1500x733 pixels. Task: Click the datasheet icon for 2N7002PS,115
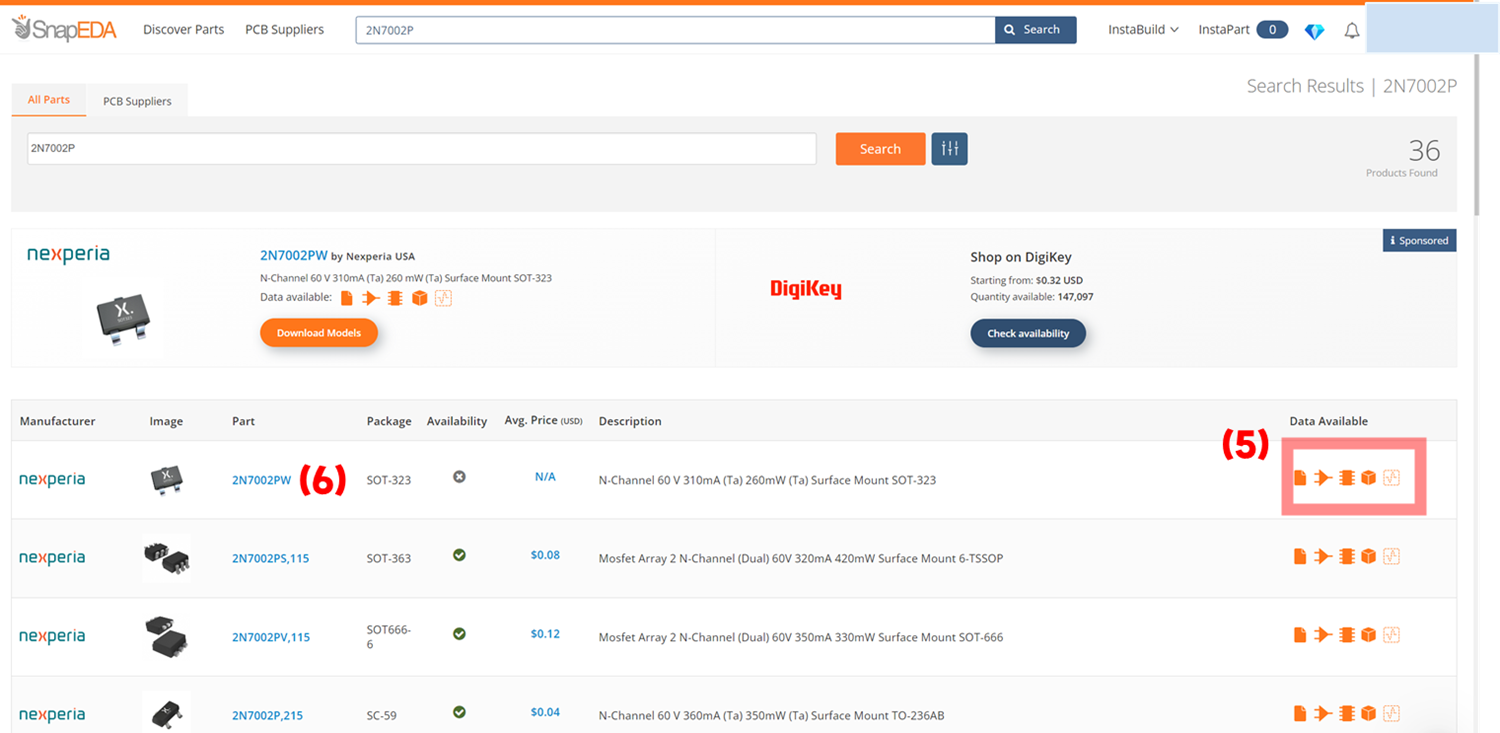click(1300, 556)
